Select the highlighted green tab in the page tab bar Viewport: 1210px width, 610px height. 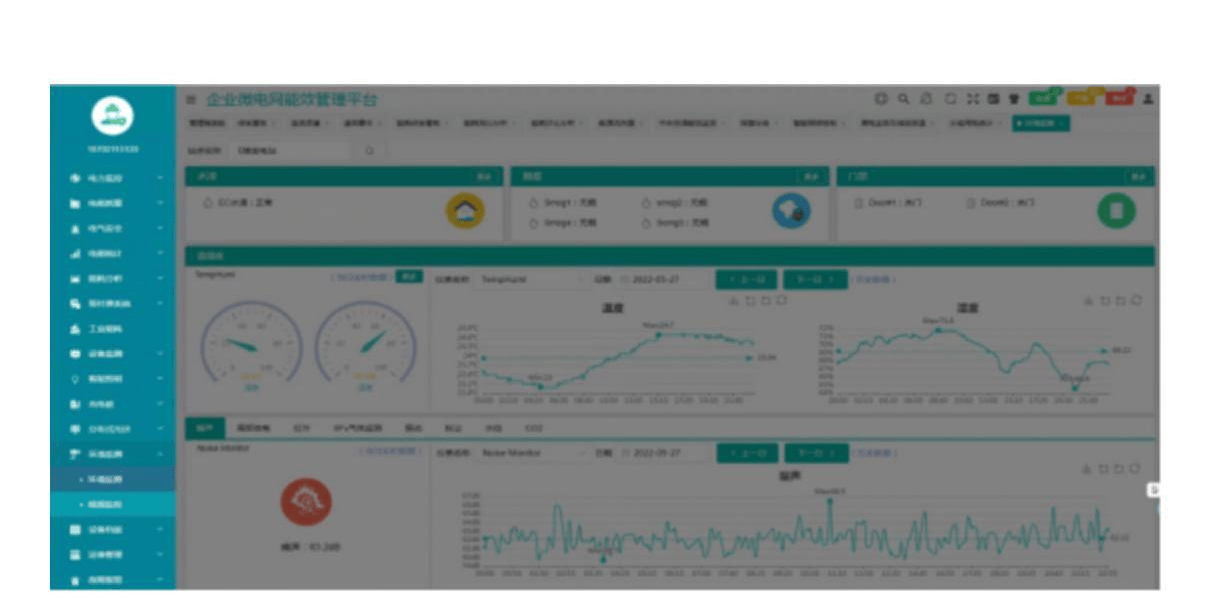click(x=1040, y=123)
